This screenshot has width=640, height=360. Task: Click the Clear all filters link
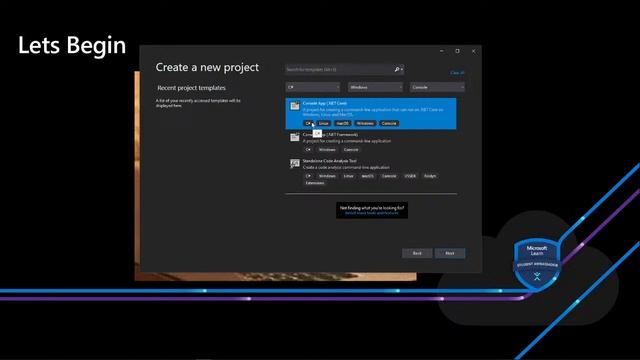point(457,73)
